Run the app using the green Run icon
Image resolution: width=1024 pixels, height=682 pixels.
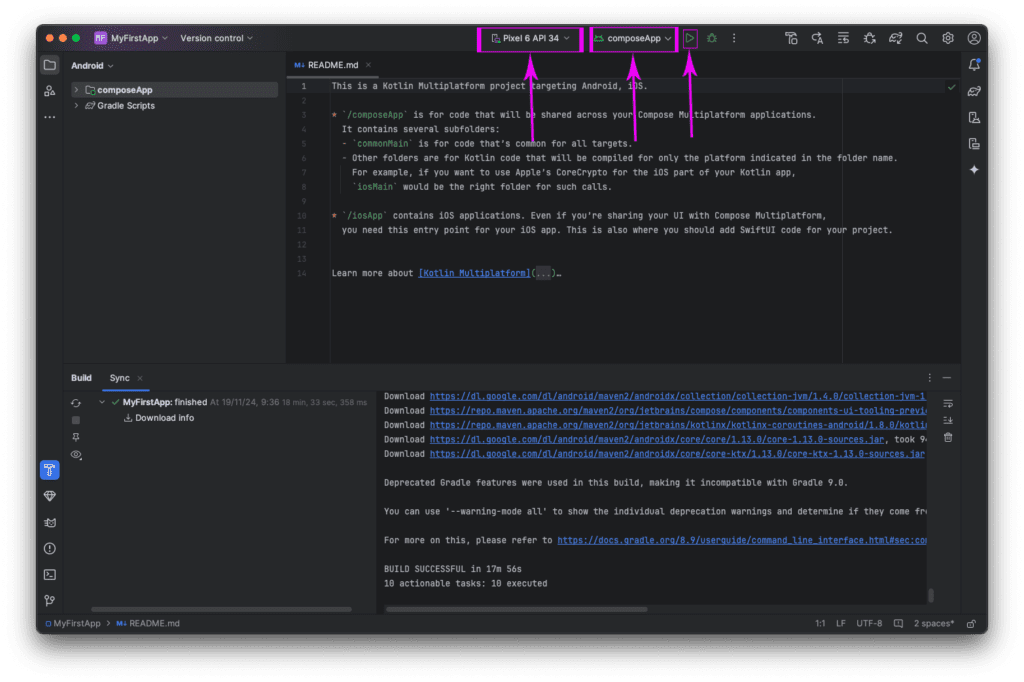[690, 38]
